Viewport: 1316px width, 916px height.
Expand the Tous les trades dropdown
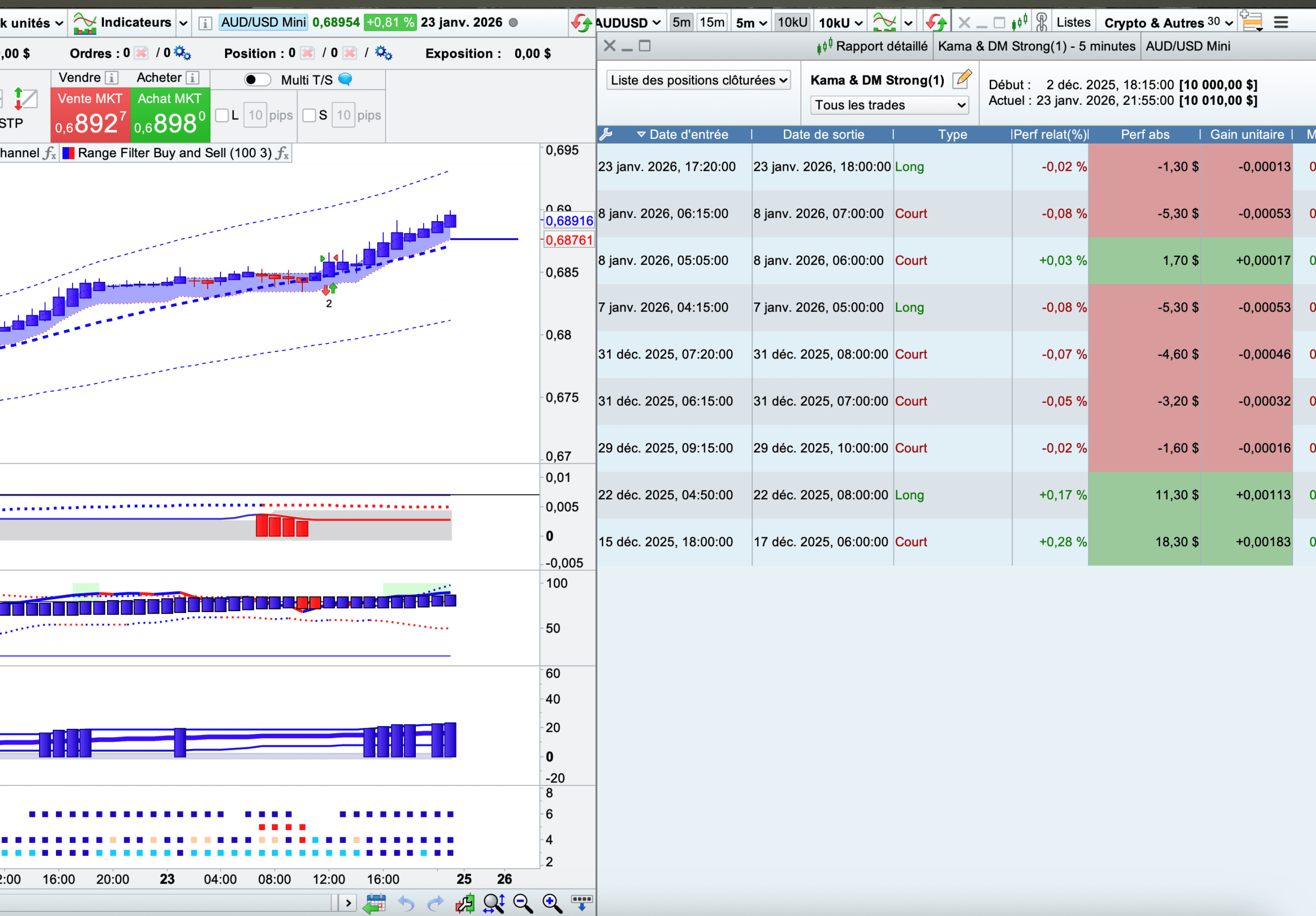click(x=889, y=105)
